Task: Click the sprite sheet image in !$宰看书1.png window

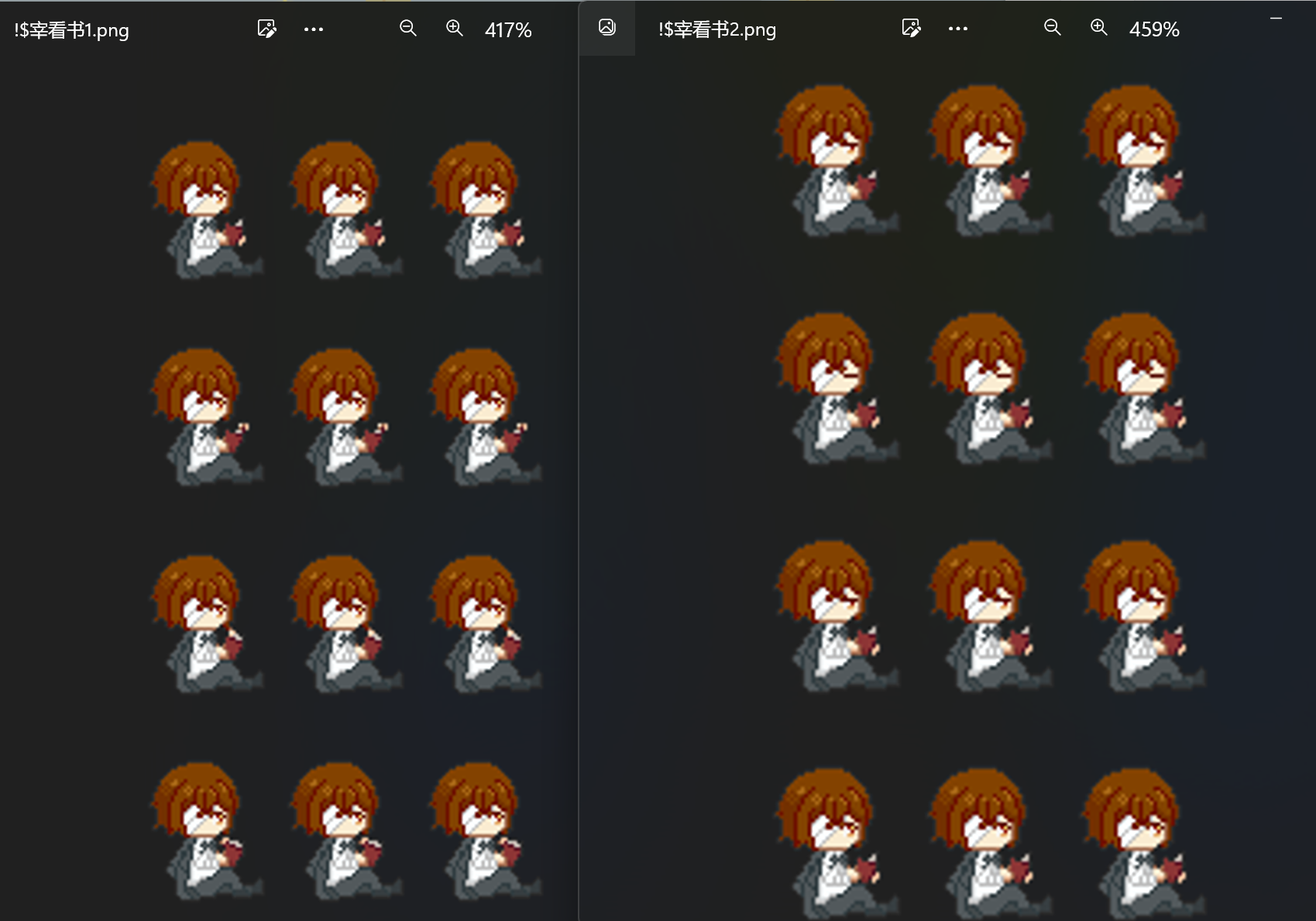Action: pyautogui.click(x=346, y=521)
